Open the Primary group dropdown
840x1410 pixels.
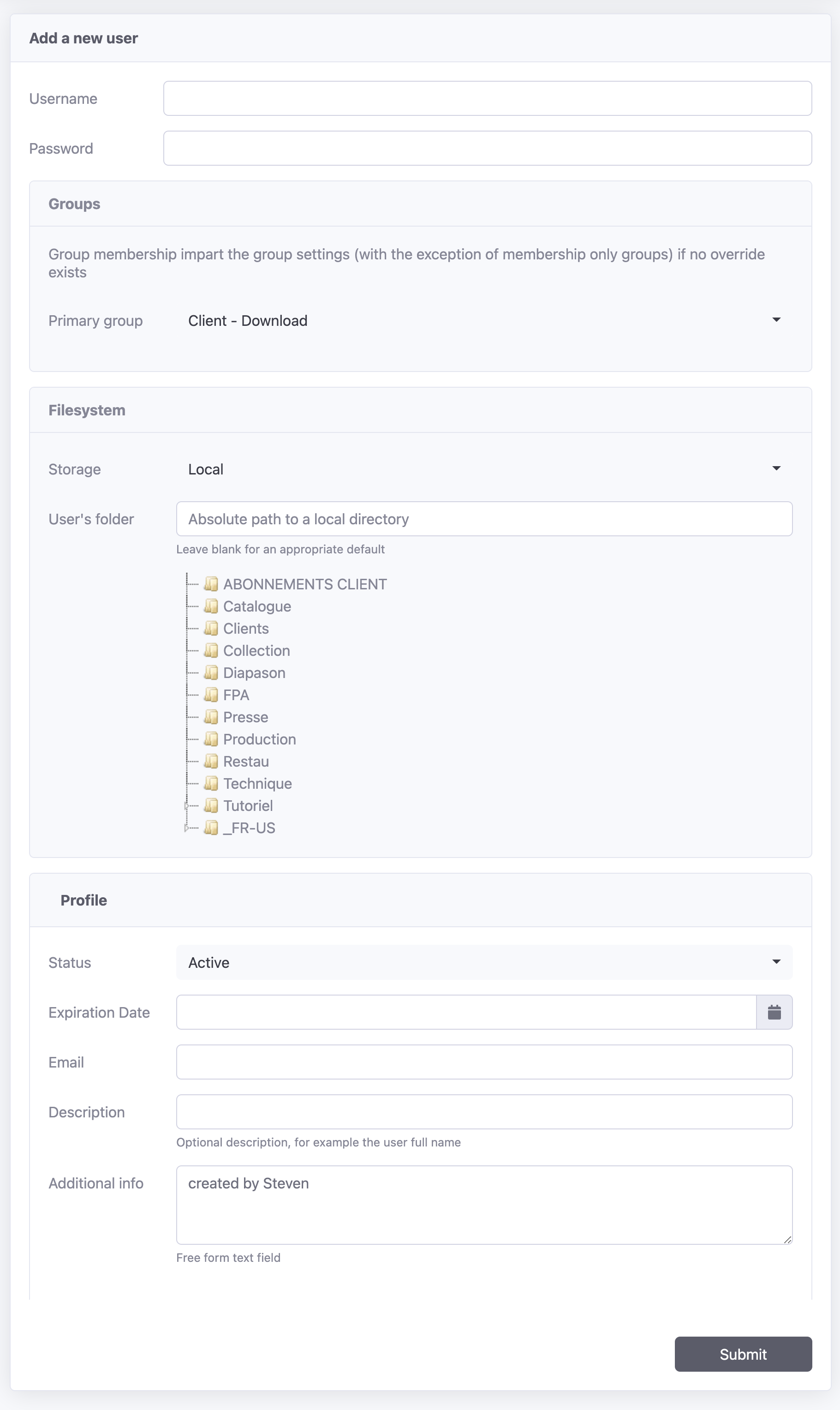point(484,320)
